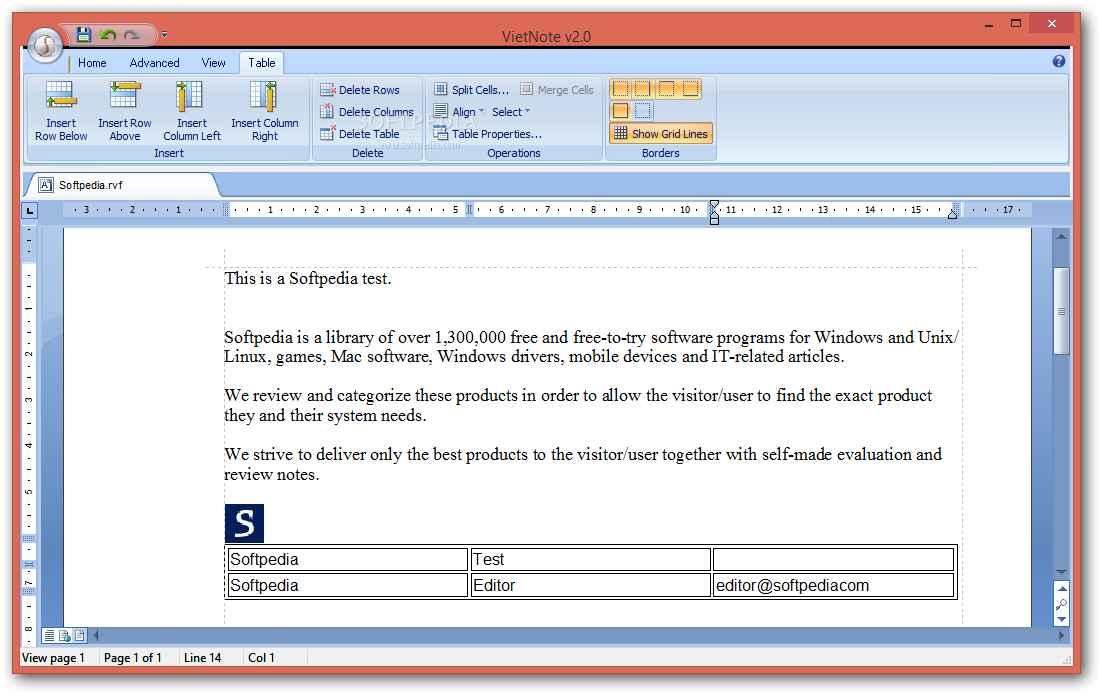Click the first-line indent marker on the ruler
Screen dimensions: 1101x694
[x=714, y=205]
